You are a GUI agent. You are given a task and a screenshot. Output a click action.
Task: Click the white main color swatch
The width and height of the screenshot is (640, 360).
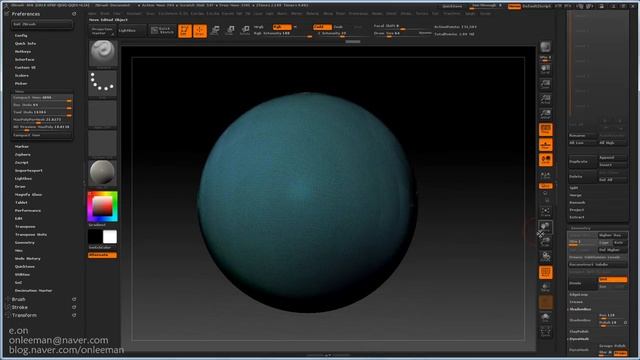[110, 237]
